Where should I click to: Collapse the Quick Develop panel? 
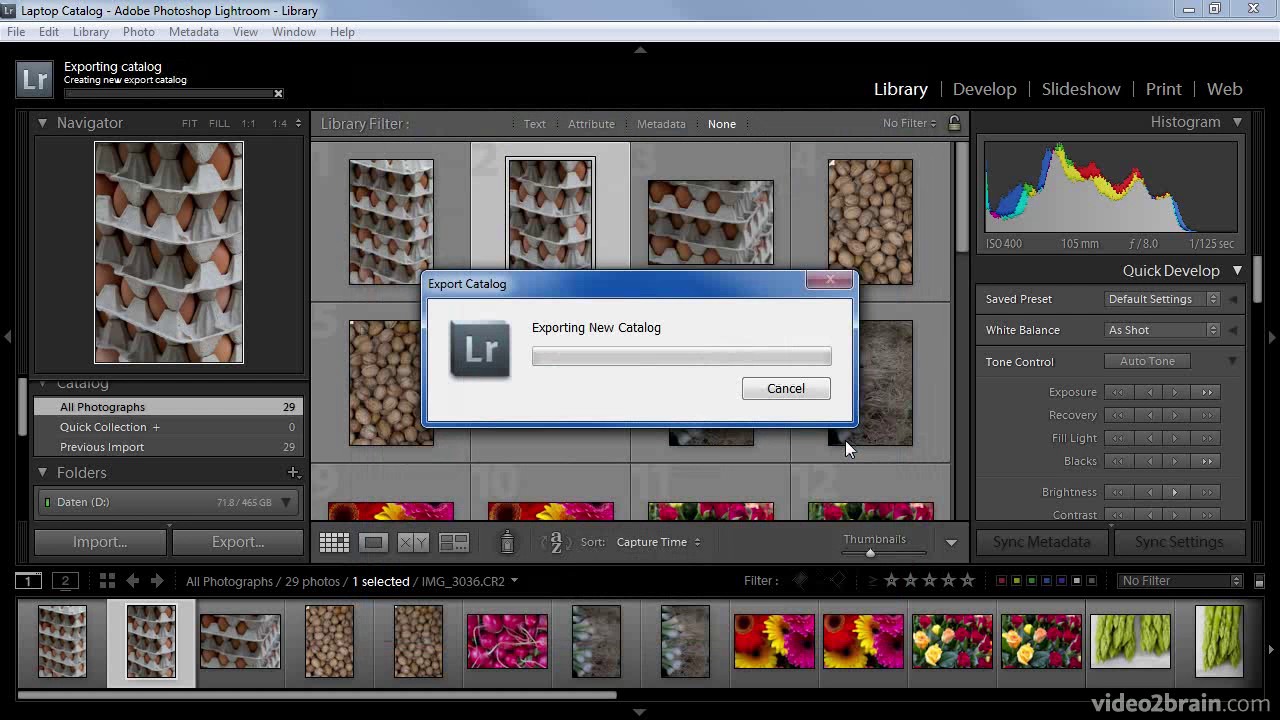pyautogui.click(x=1237, y=270)
